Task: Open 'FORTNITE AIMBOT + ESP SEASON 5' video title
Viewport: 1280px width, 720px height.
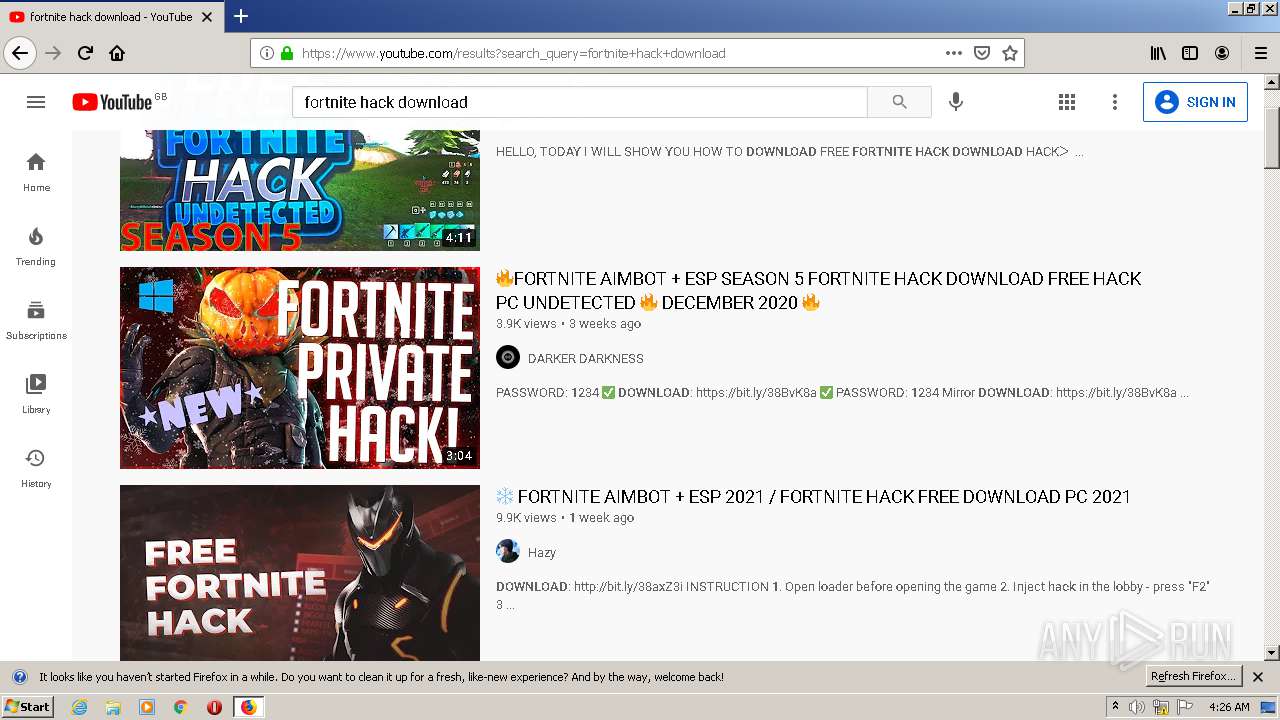Action: [x=818, y=290]
